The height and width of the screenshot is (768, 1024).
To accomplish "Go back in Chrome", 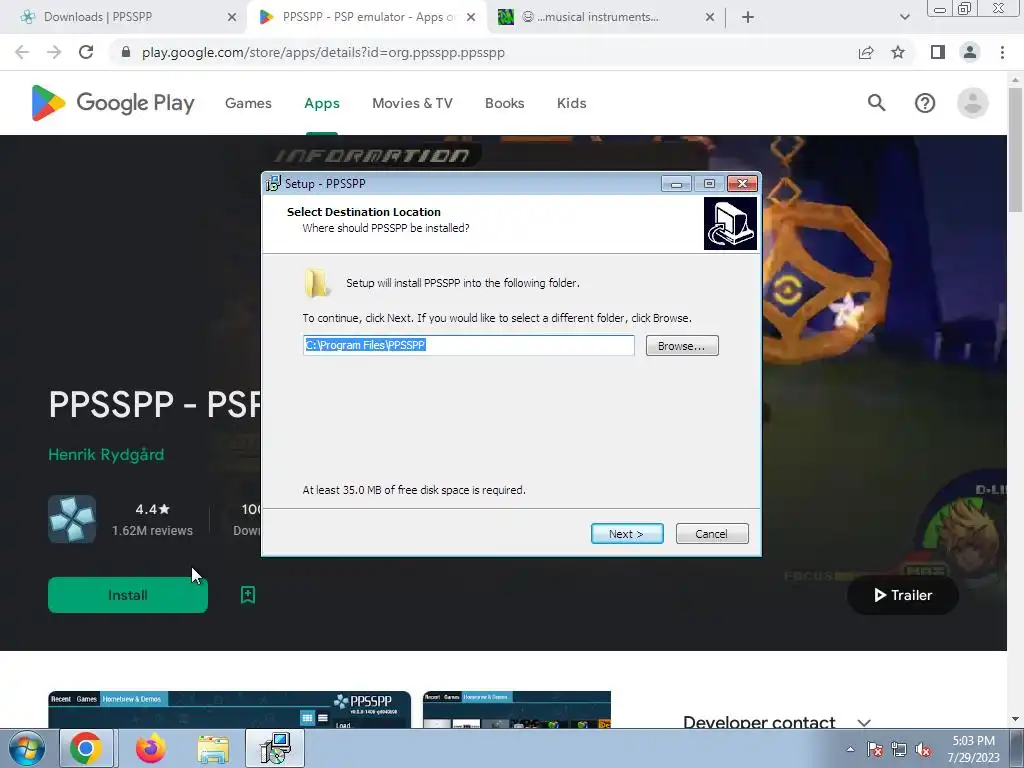I will point(22,52).
